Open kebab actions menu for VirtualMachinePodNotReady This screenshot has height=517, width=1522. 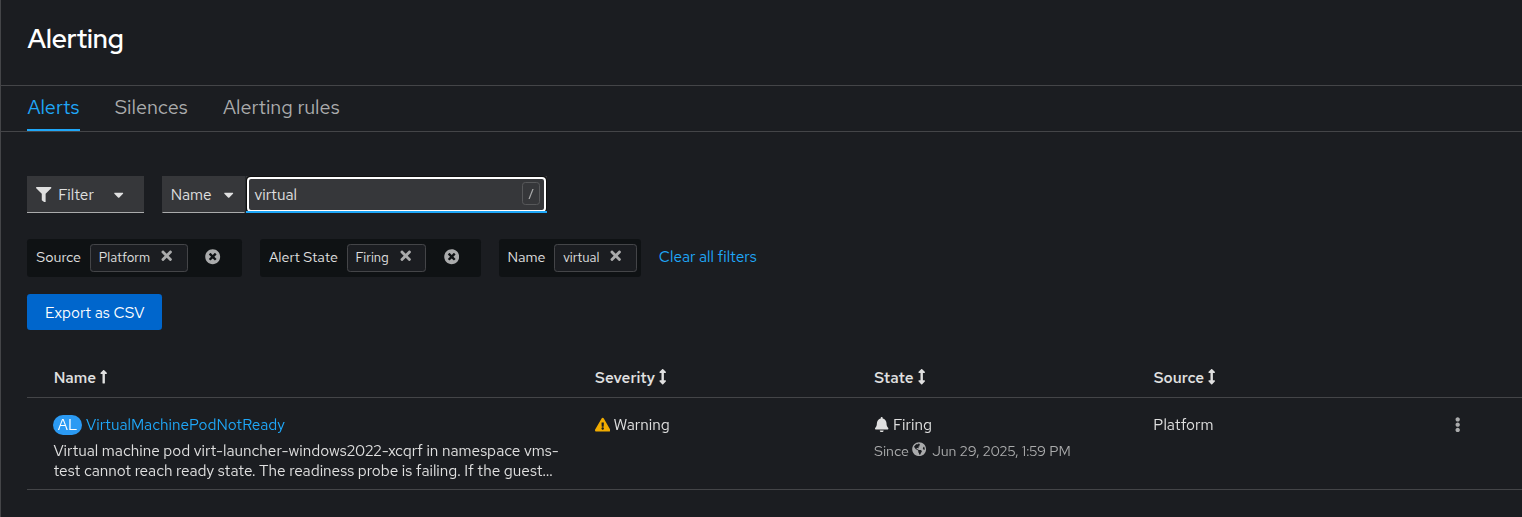pos(1457,425)
